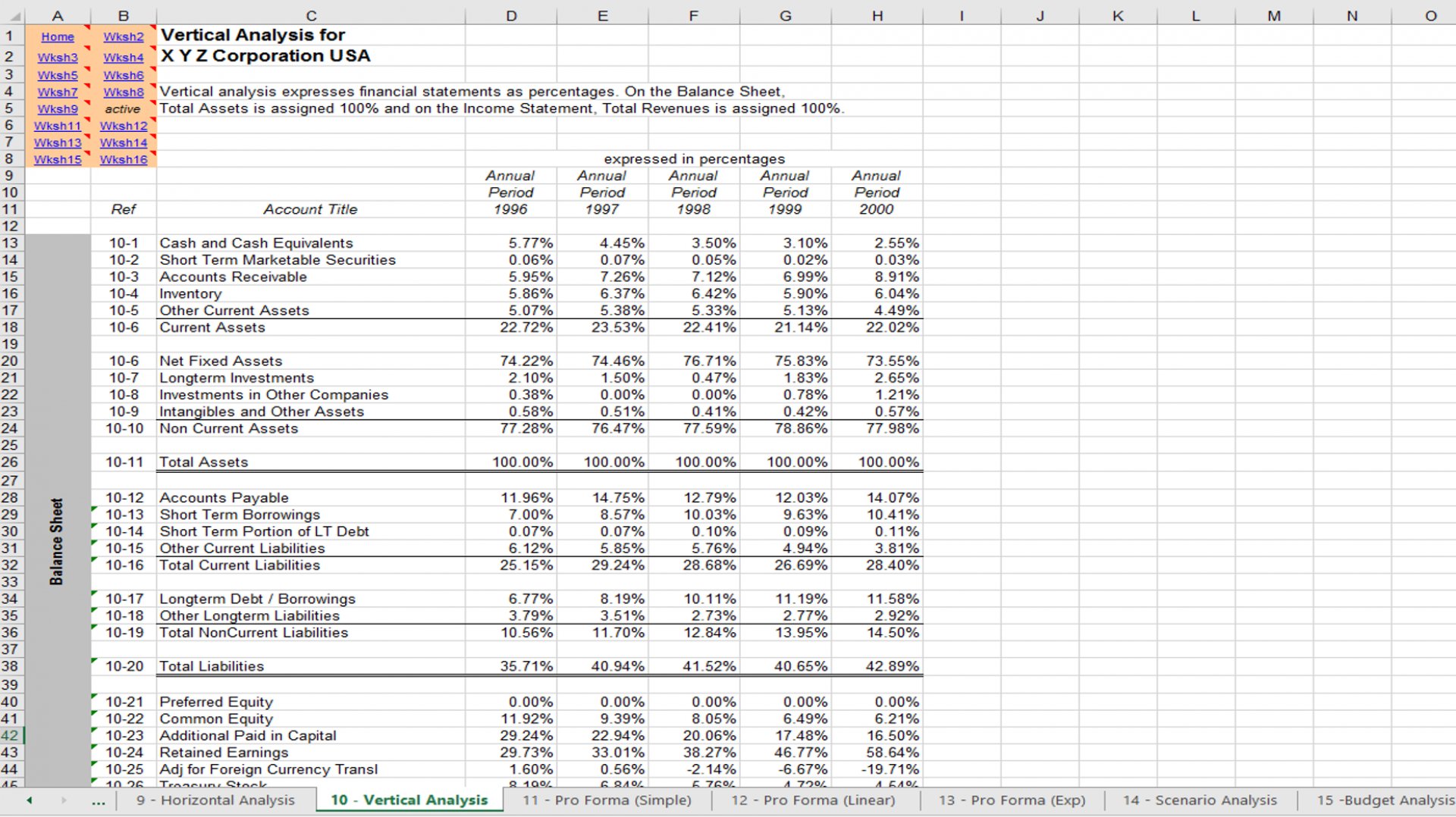Open the Wksh12 link
The image size is (1456, 817).
tap(124, 126)
